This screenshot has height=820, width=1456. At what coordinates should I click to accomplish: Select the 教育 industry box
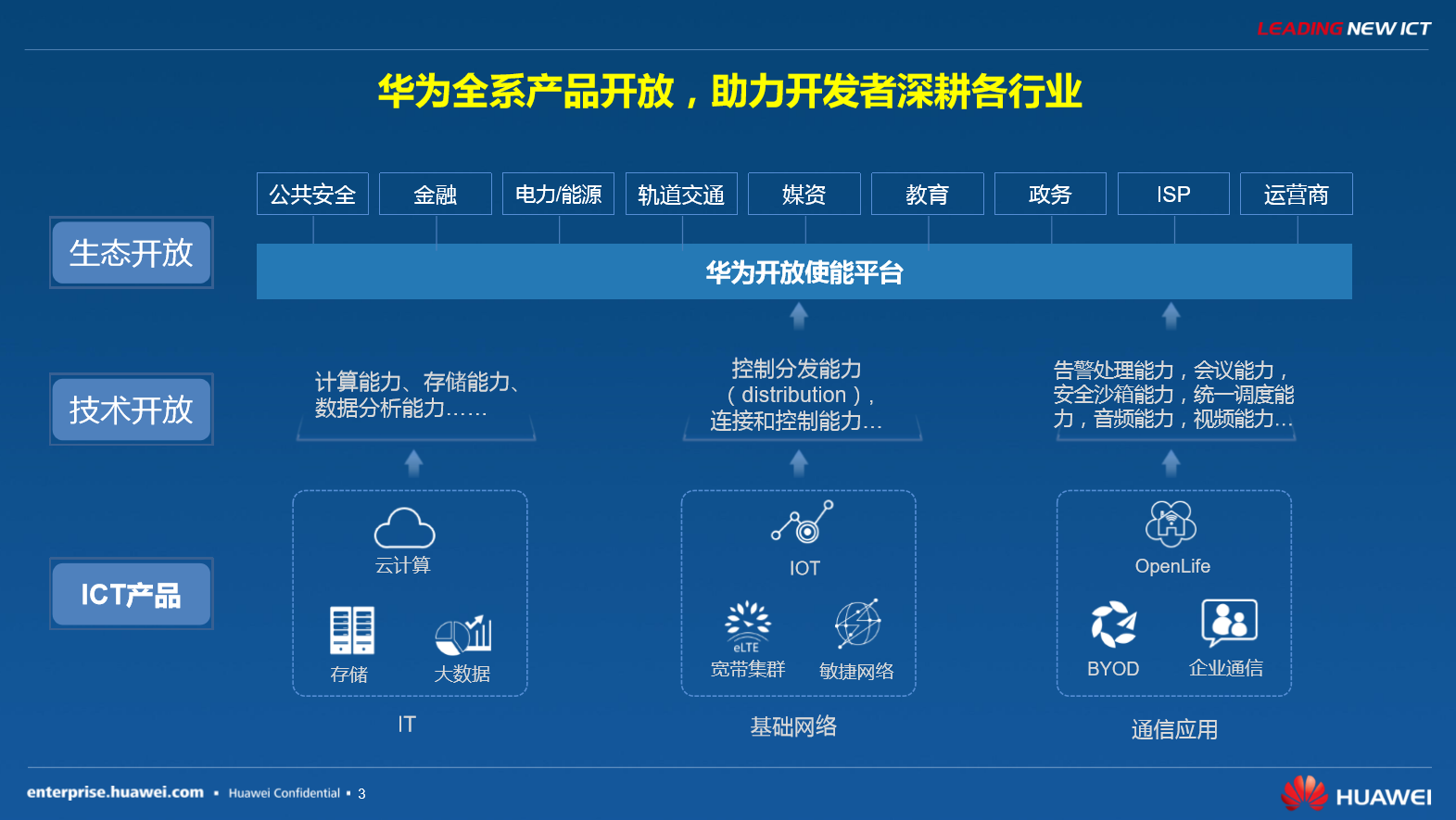click(x=928, y=194)
